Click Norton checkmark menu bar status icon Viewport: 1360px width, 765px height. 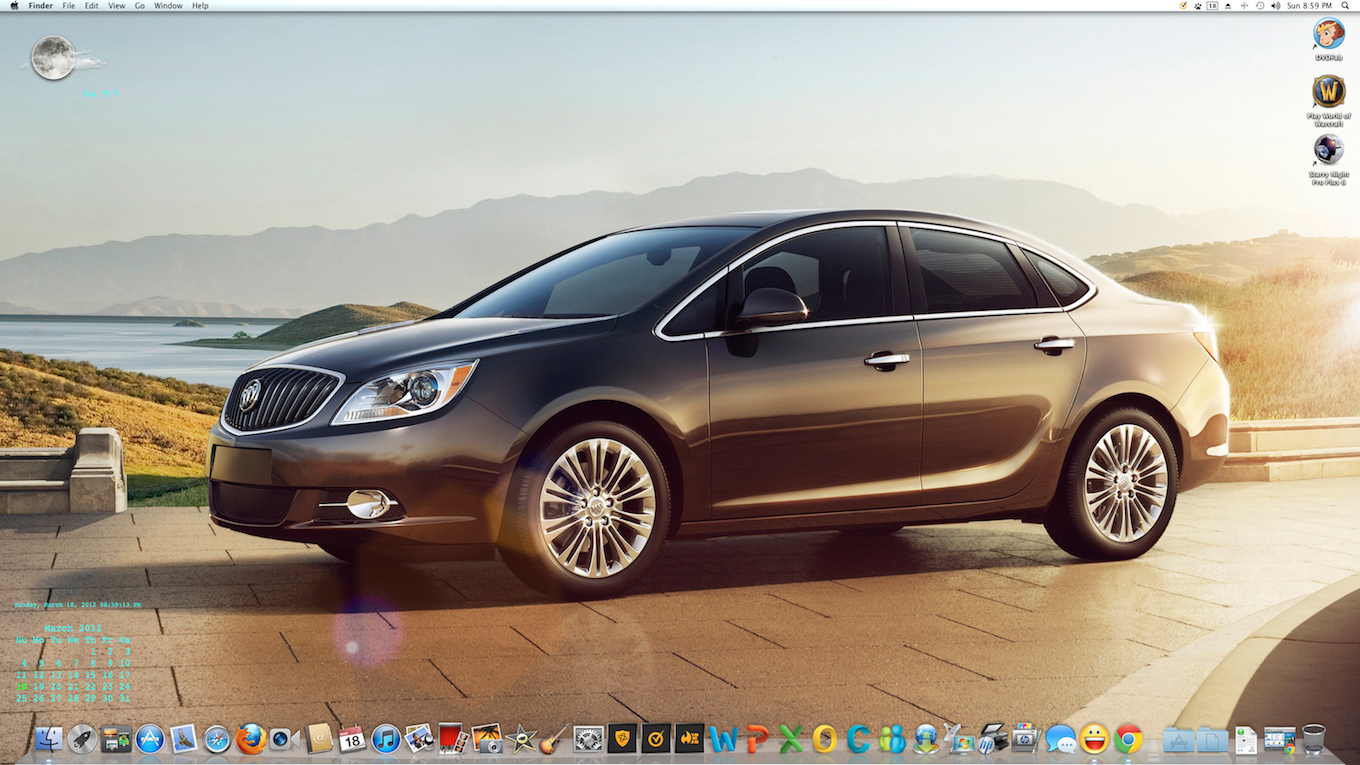[1184, 6]
